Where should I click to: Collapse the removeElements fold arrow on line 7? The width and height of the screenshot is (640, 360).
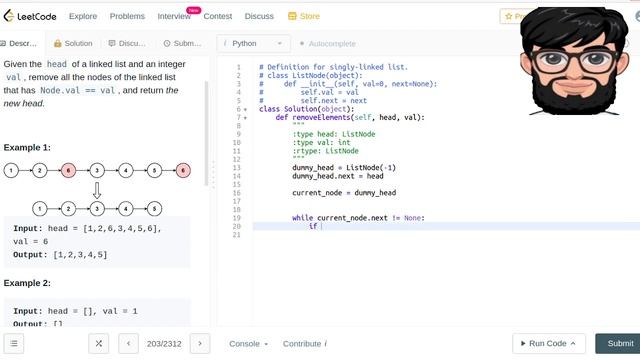(245, 118)
